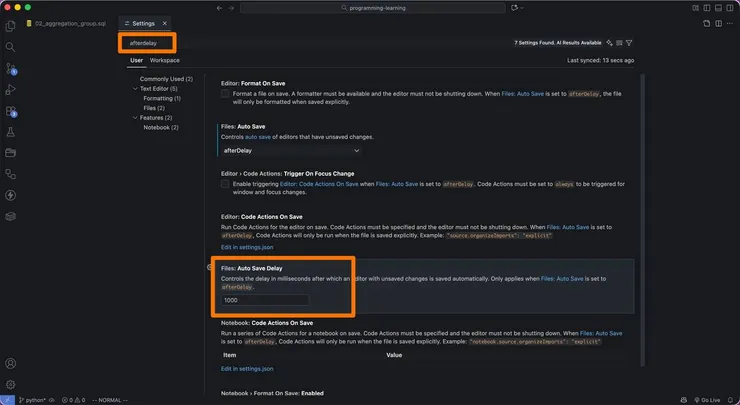Select Notebook (2) in settings tree

[x=161, y=127]
